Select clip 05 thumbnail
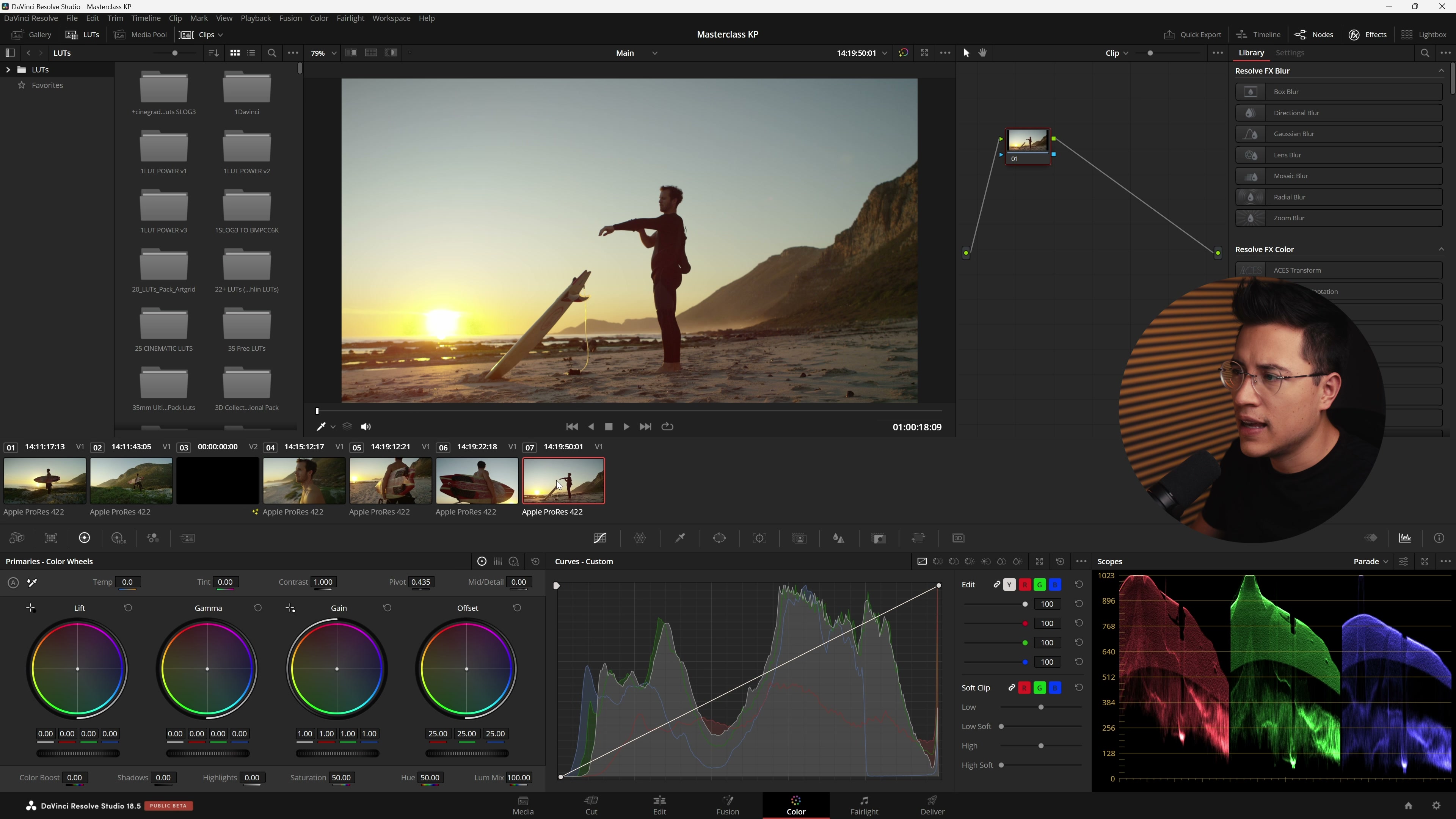Screen dimensions: 1456x819 390,480
